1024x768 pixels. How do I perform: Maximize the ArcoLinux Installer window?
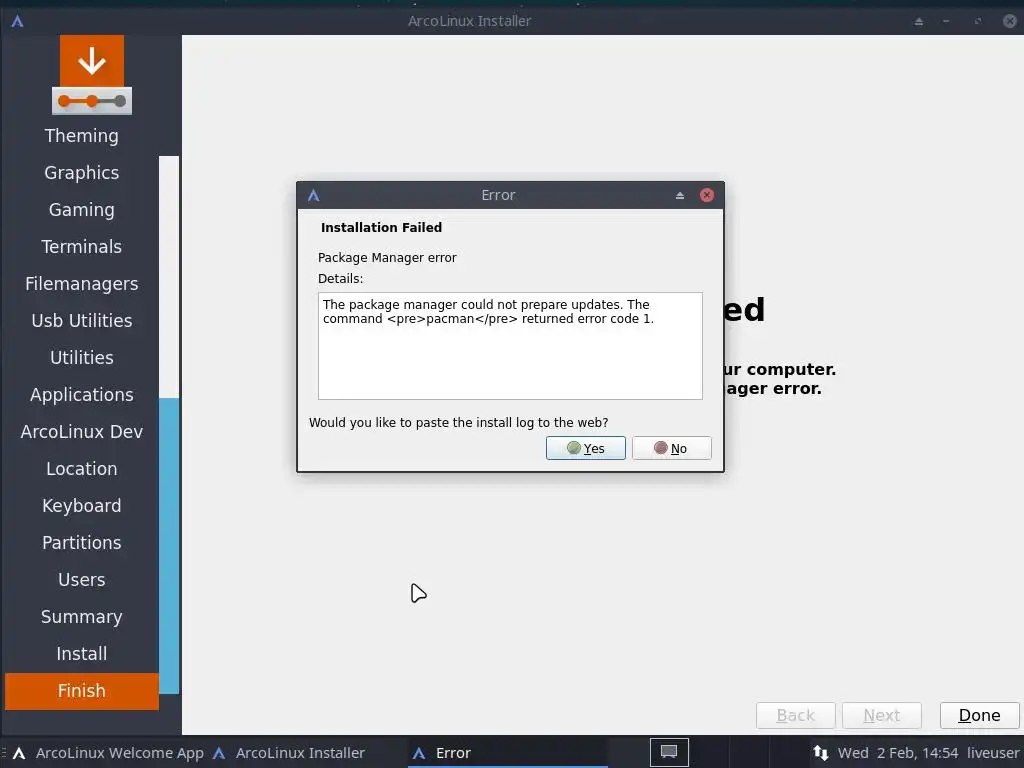click(978, 21)
